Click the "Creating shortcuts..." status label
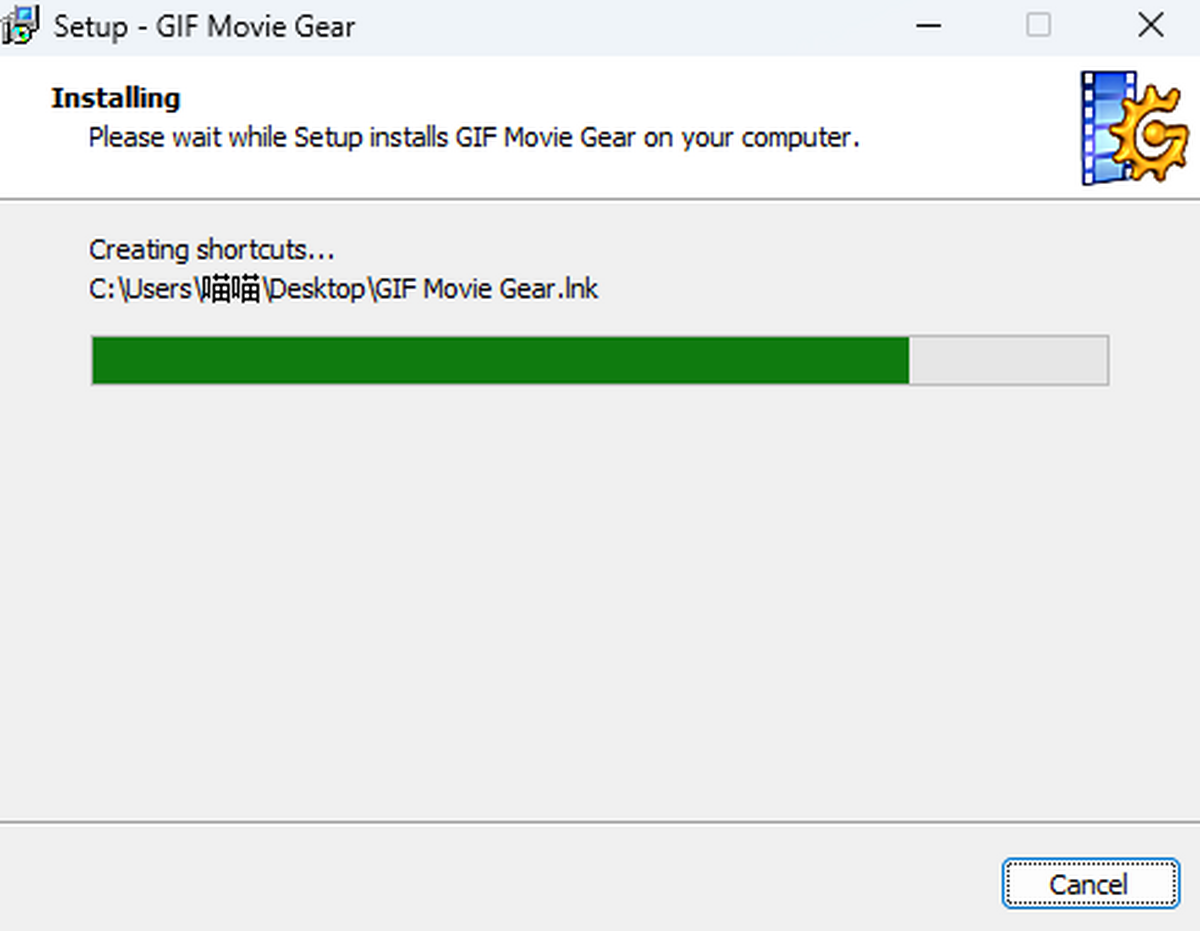Screen dimensions: 1200x931 click(212, 249)
